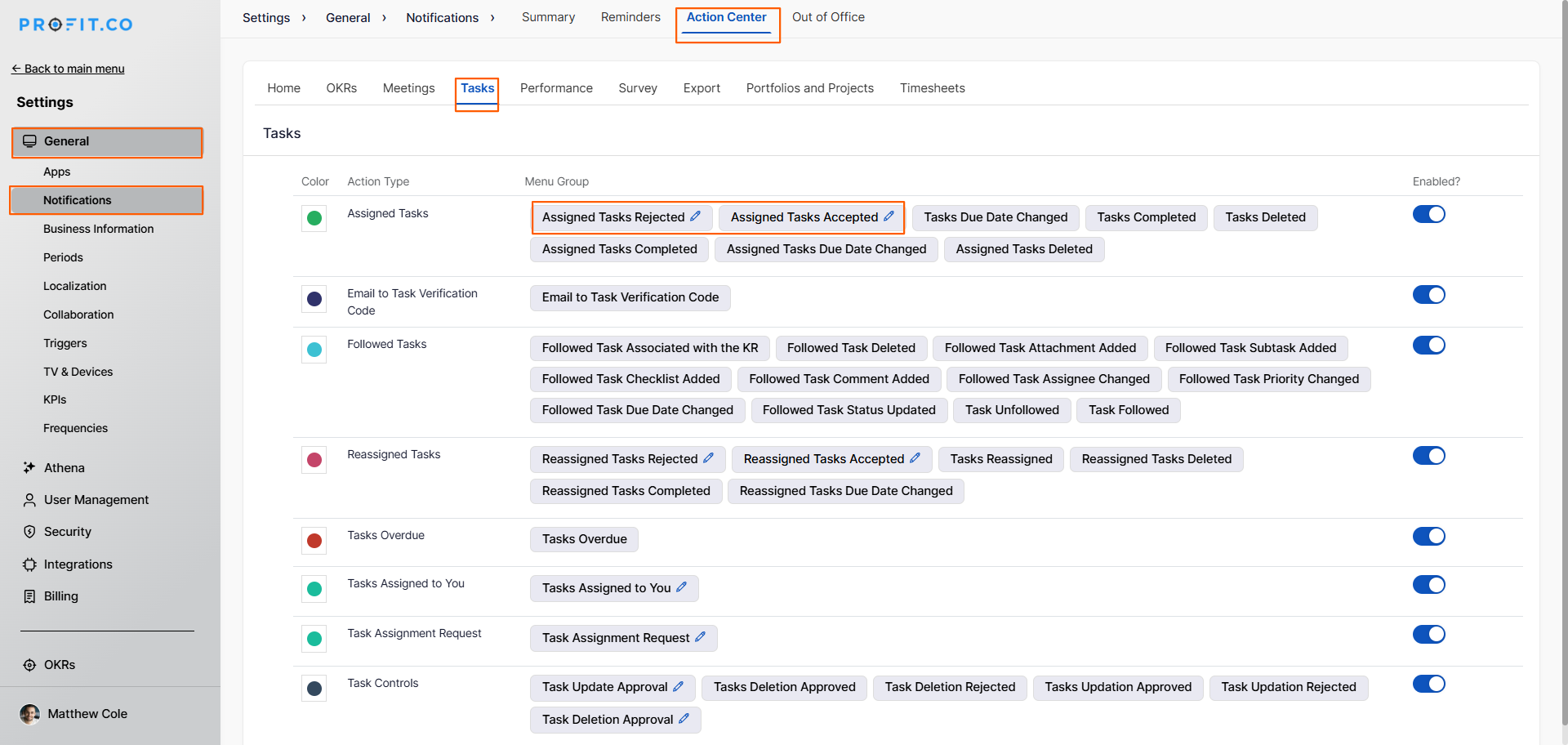This screenshot has height=745, width=1568.
Task: Open Business Information settings
Action: pyautogui.click(x=98, y=229)
